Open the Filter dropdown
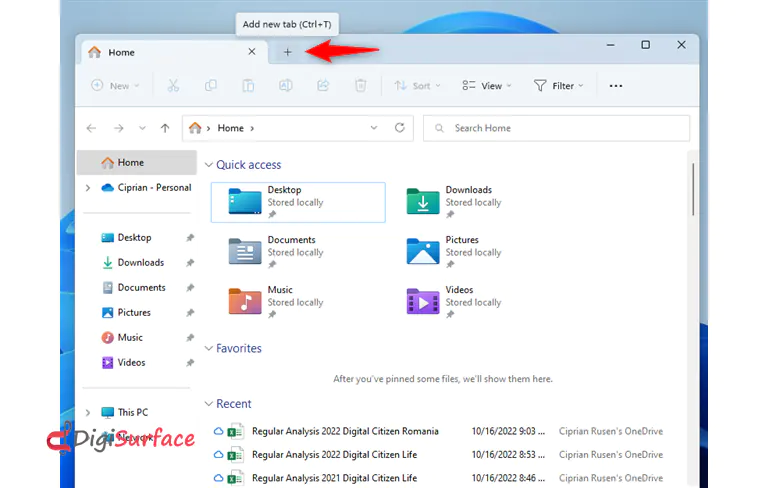The width and height of the screenshot is (768, 488). point(558,86)
